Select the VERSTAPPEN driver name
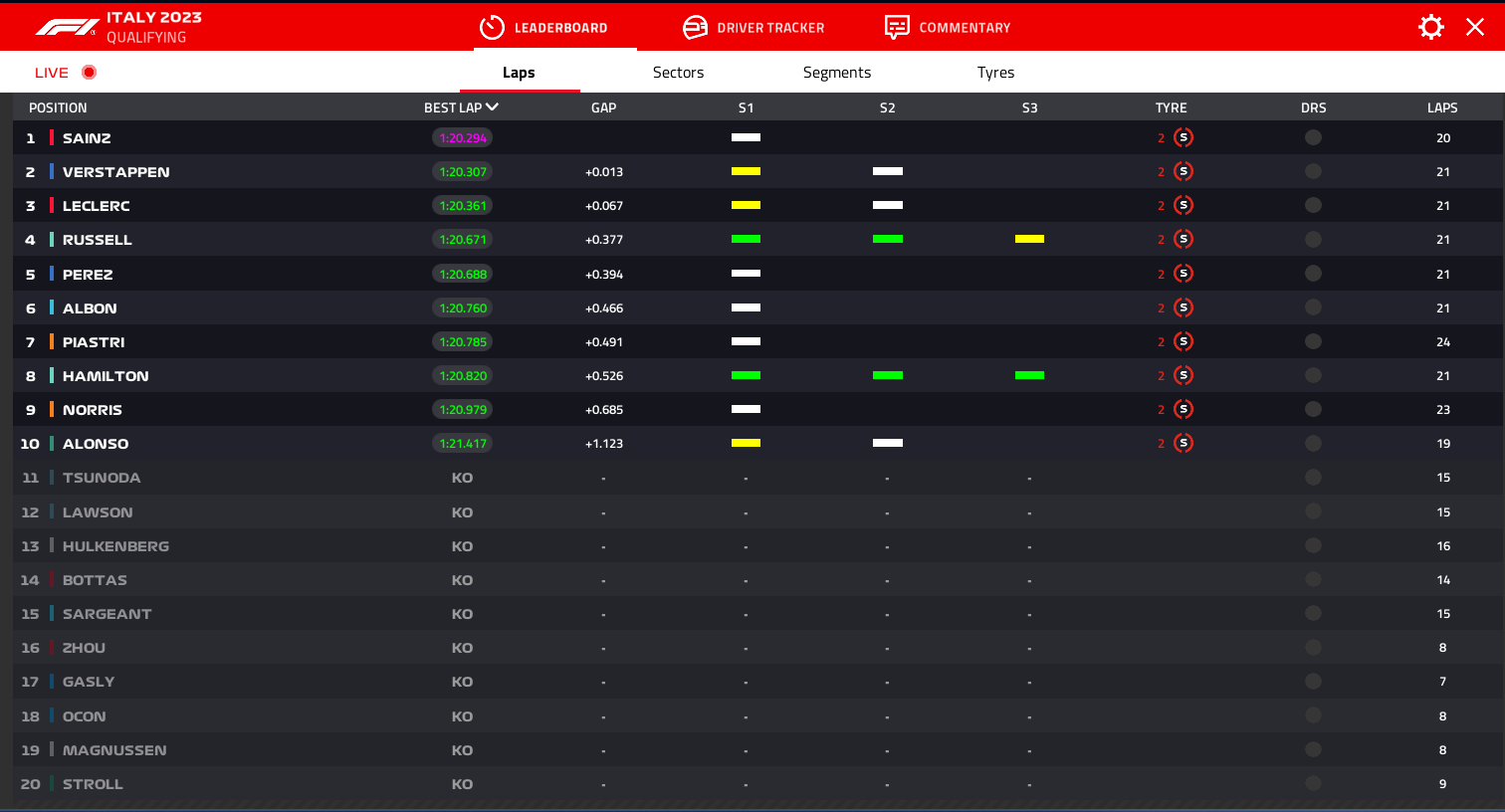 pyautogui.click(x=115, y=172)
